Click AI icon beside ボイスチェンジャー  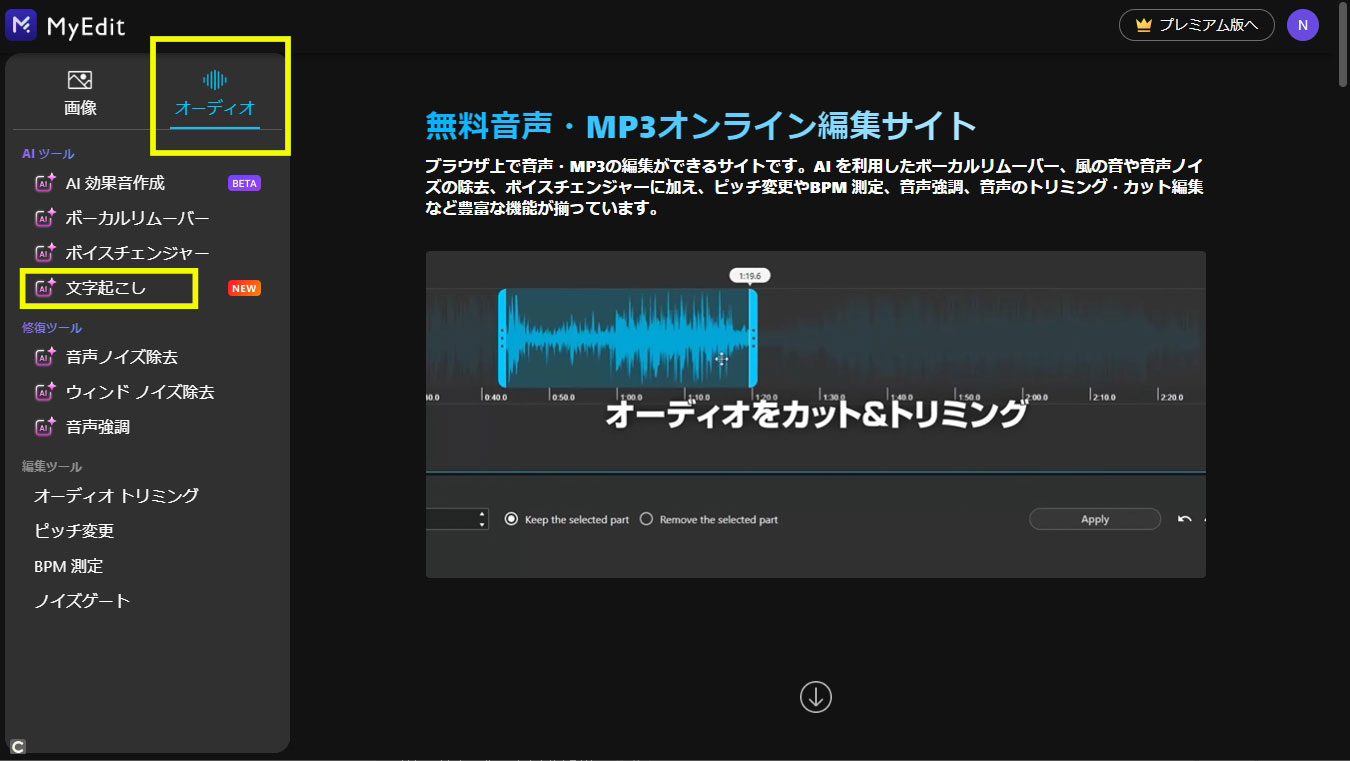(x=45, y=253)
